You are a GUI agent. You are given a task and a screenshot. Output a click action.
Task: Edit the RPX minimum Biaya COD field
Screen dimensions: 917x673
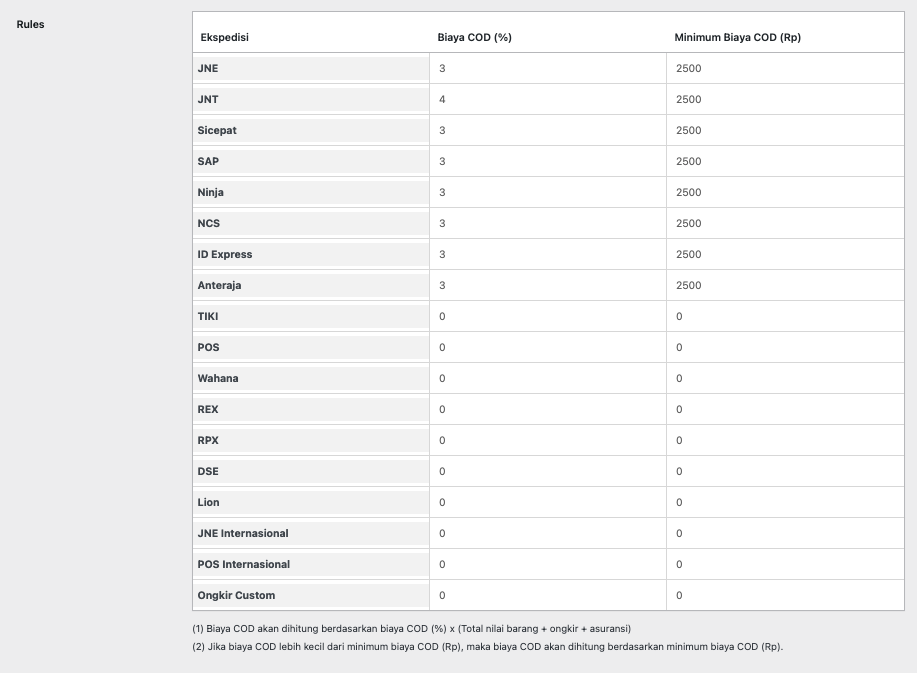(785, 440)
